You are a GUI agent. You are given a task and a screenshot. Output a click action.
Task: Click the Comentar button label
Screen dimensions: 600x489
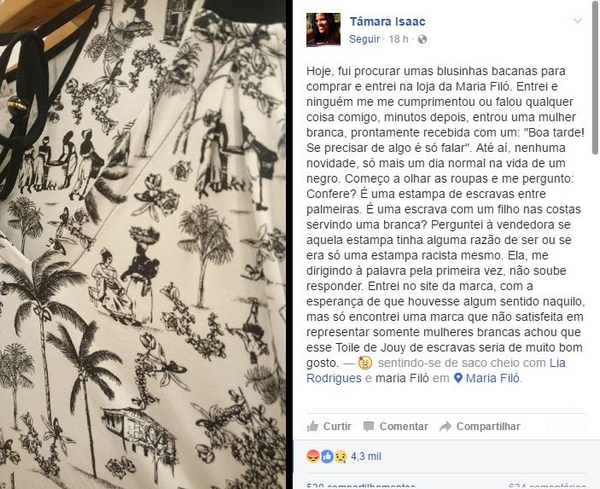(404, 426)
